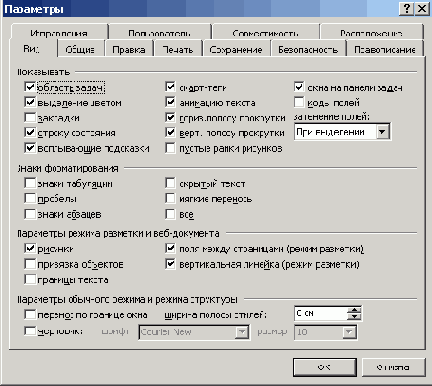
Task: Select the Правописание tab
Action: pos(385,49)
